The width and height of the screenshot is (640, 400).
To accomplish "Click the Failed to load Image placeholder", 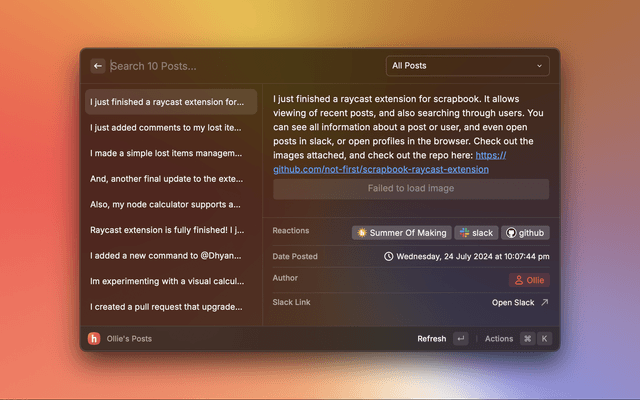I will click(x=411, y=188).
